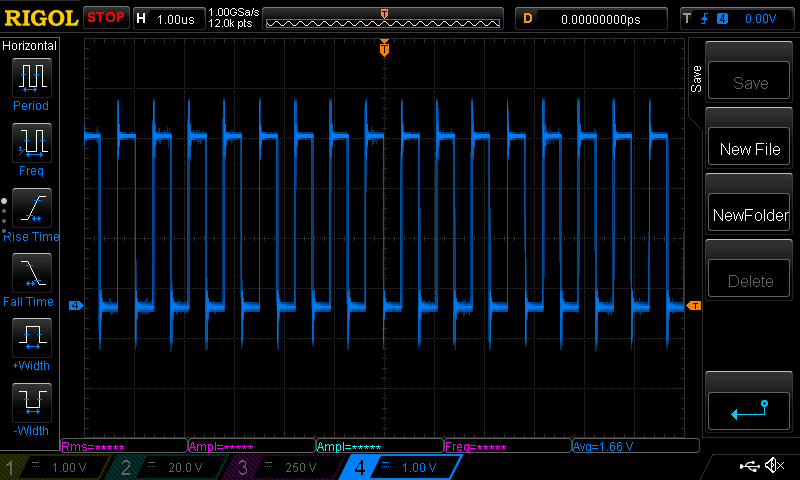Click the 12.0k pts memory depth readout
800x480 pixels.
click(x=230, y=23)
